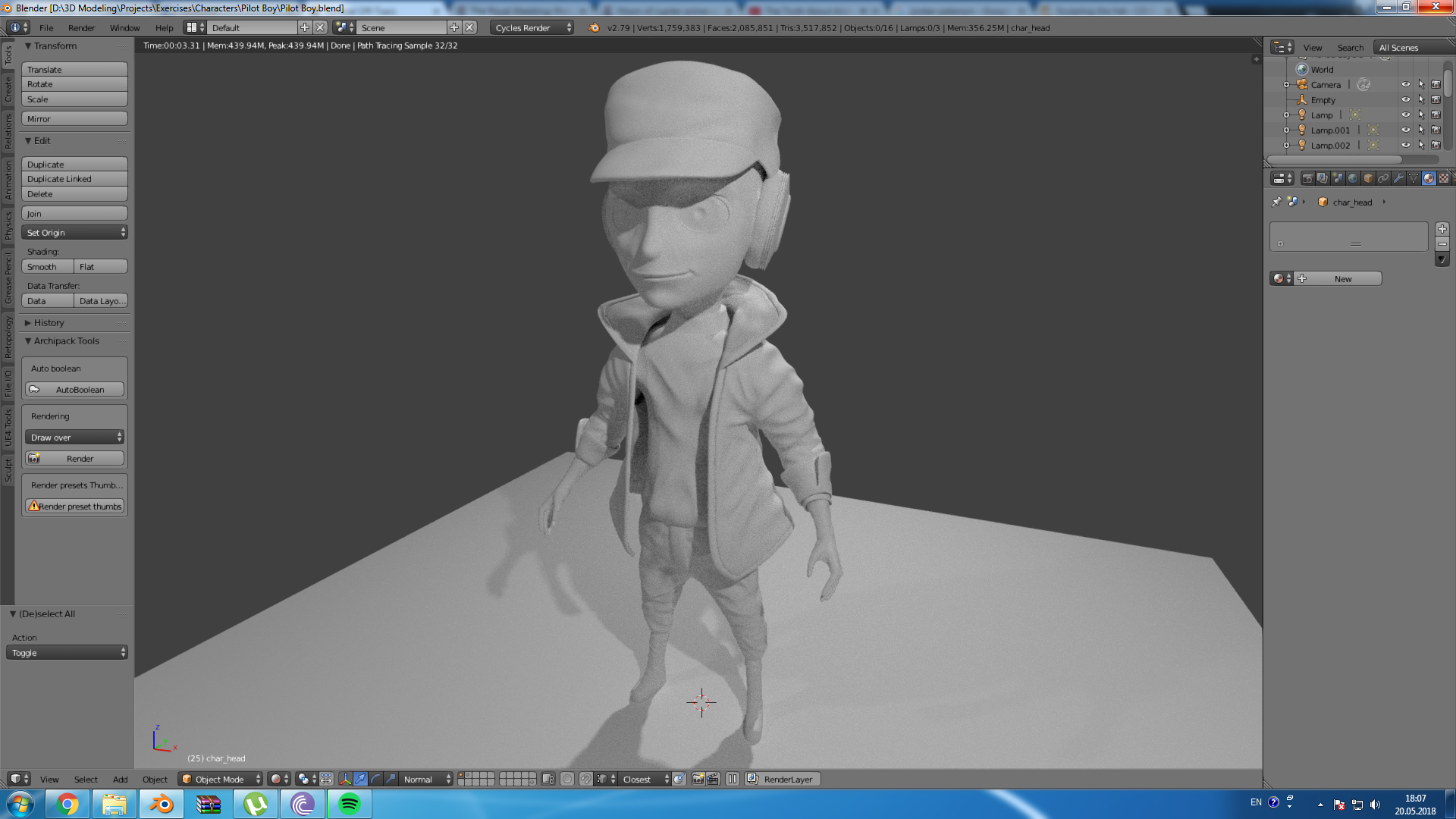Add a material slot with plus button

[1442, 229]
